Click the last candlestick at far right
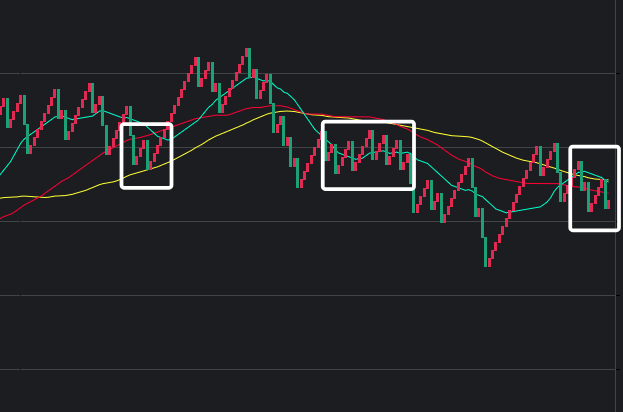Image resolution: width=623 pixels, height=412 pixels. (x=606, y=195)
